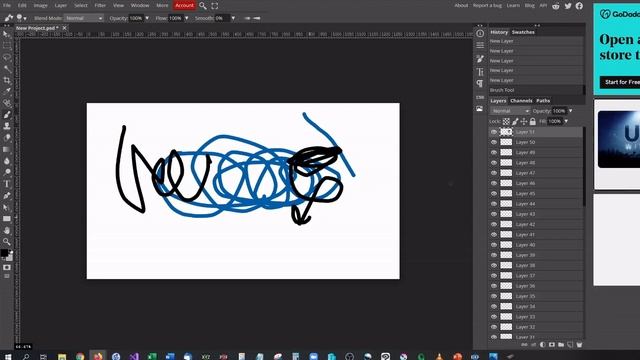The width and height of the screenshot is (640, 360).
Task: Open Windows Start button
Action: (x=8, y=356)
